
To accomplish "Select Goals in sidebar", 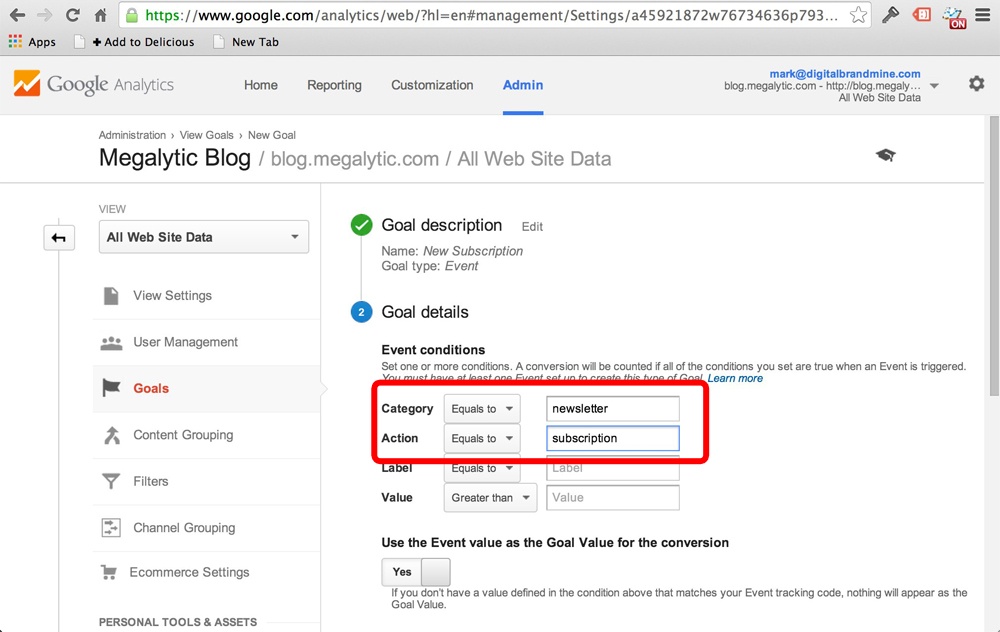I will (x=151, y=388).
